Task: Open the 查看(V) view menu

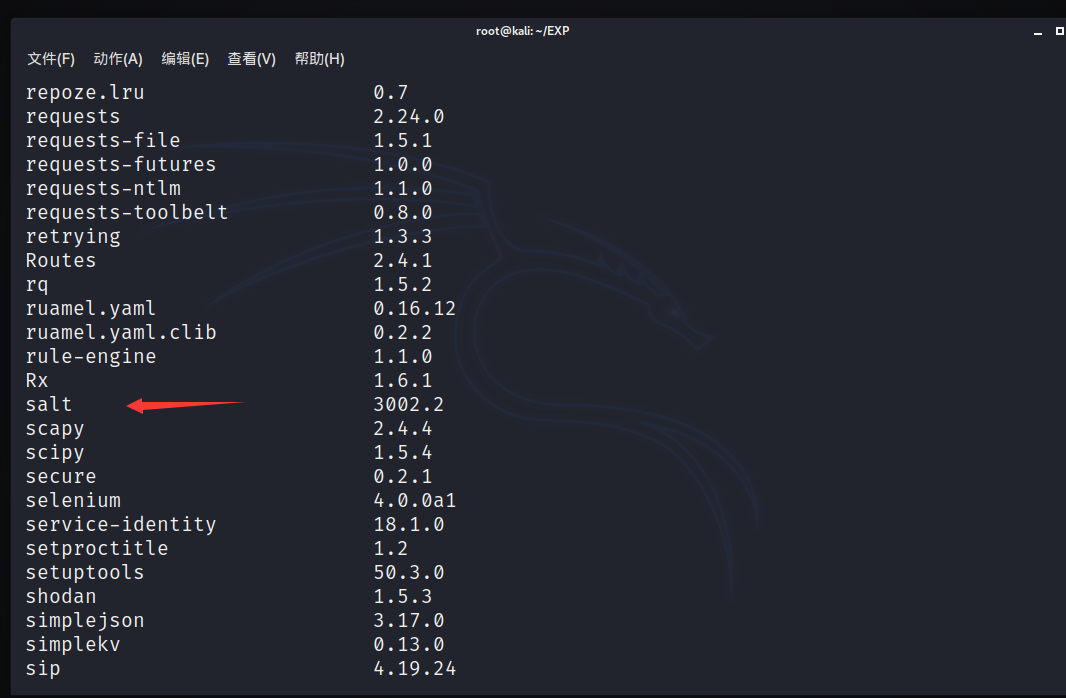Action: click(251, 59)
